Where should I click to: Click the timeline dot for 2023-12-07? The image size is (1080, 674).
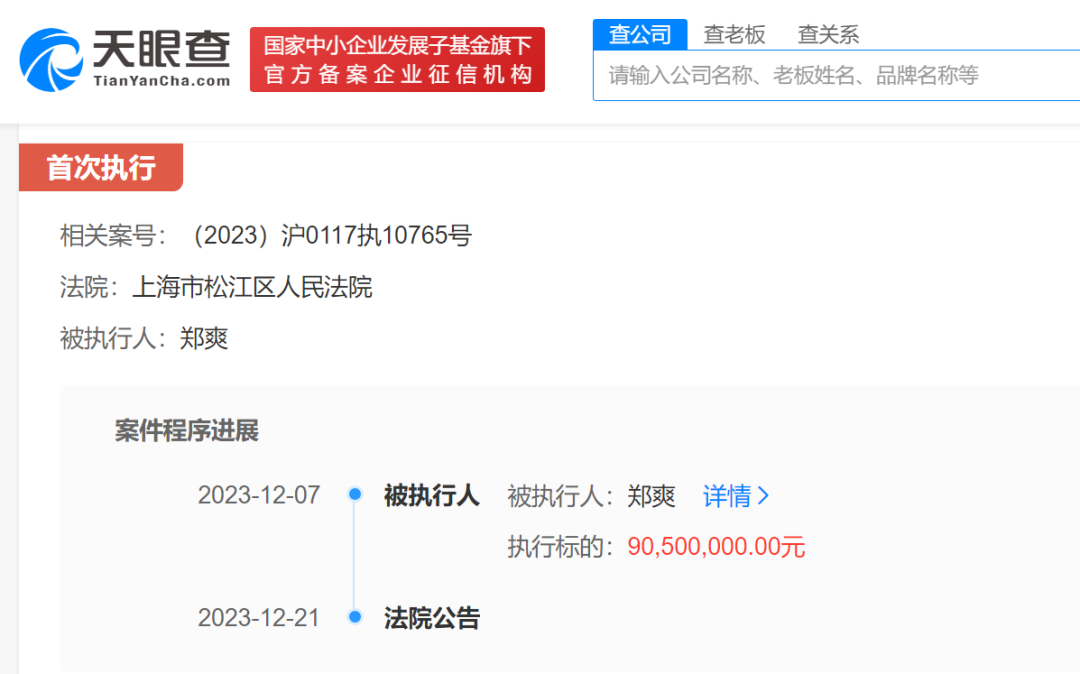pyautogui.click(x=354, y=495)
